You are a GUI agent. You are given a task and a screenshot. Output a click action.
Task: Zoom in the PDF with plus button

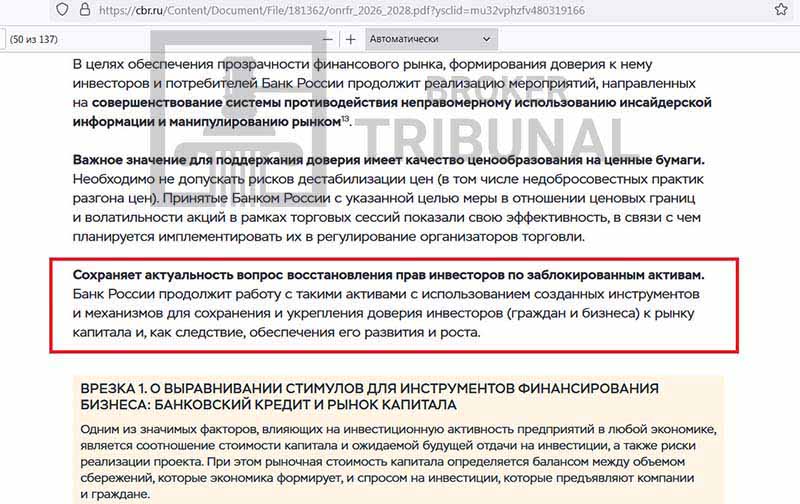click(351, 39)
